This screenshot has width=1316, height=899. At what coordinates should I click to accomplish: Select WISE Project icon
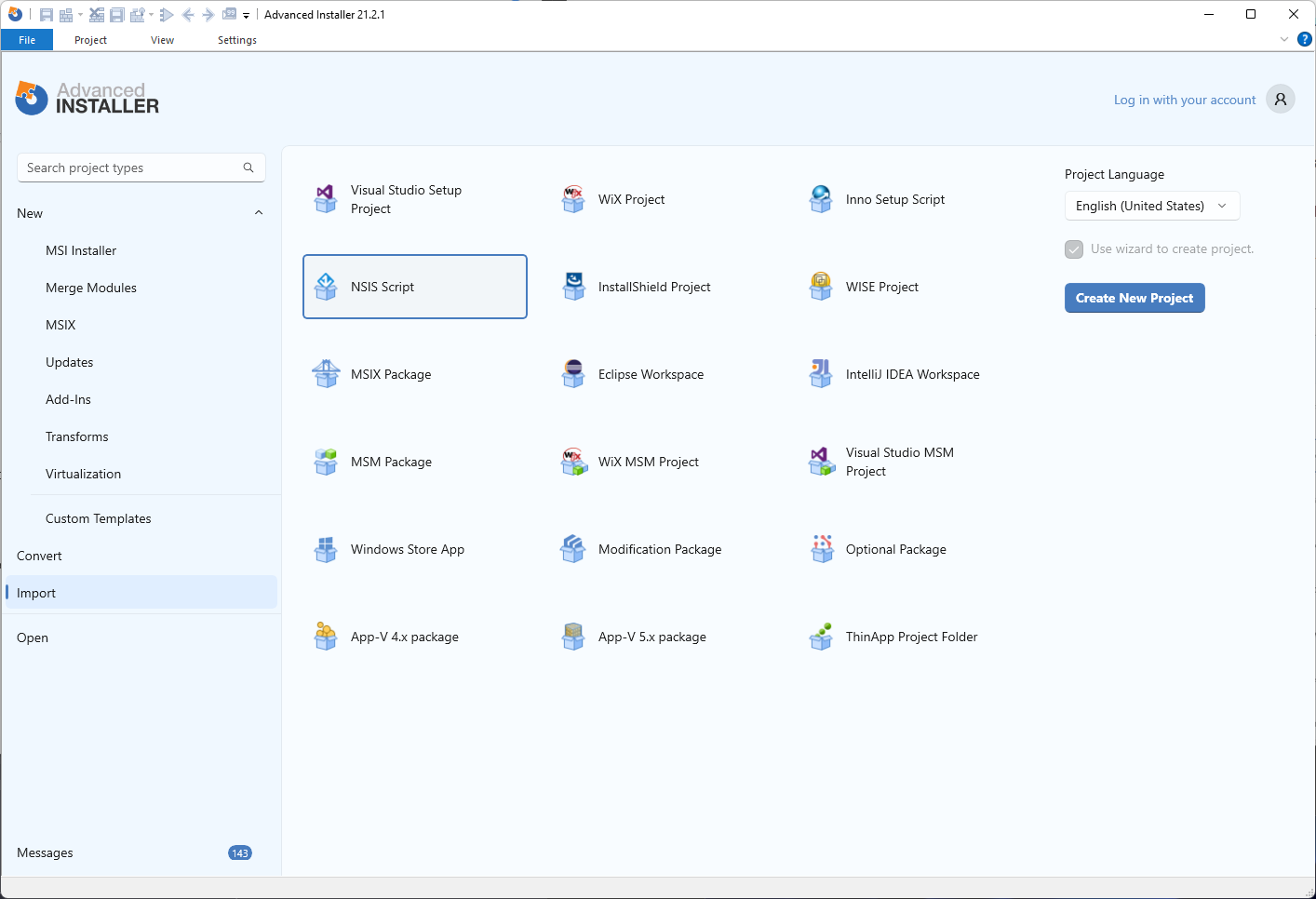pyautogui.click(x=821, y=287)
